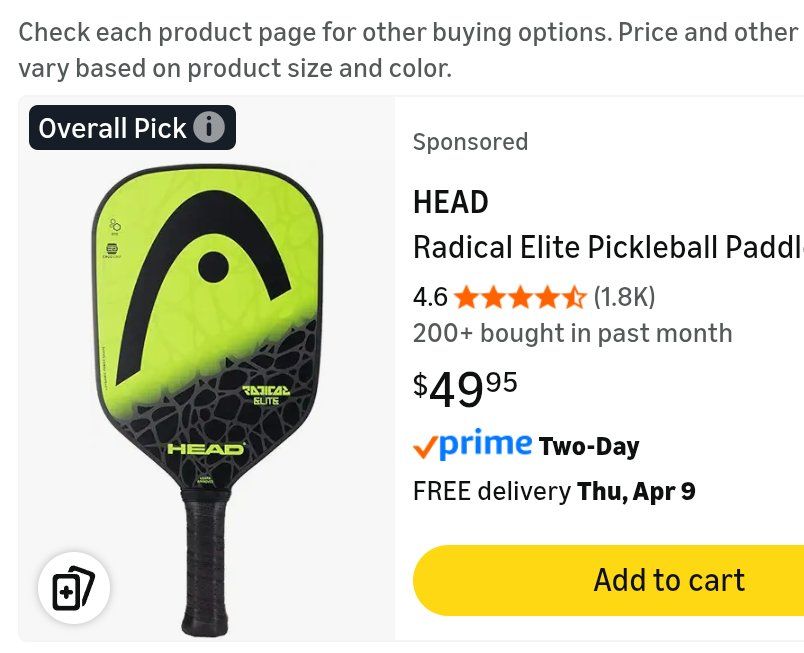This screenshot has height=653, width=804.
Task: Open the (1.8K) reviews count
Action: click(x=624, y=297)
